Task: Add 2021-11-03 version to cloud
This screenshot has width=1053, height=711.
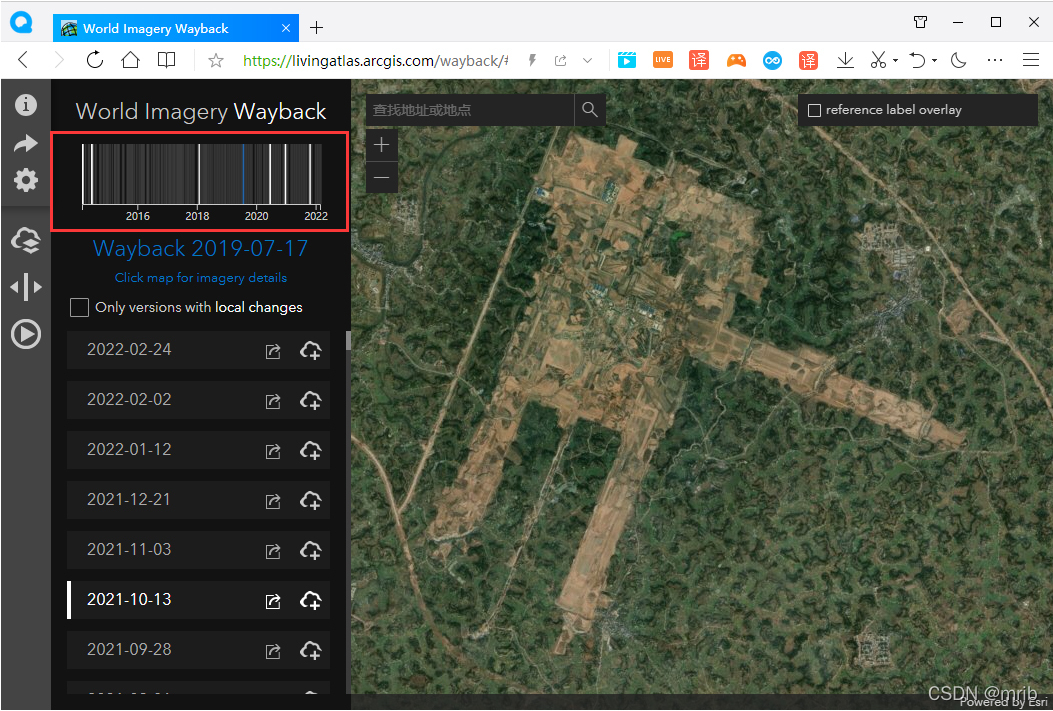Action: (x=310, y=550)
